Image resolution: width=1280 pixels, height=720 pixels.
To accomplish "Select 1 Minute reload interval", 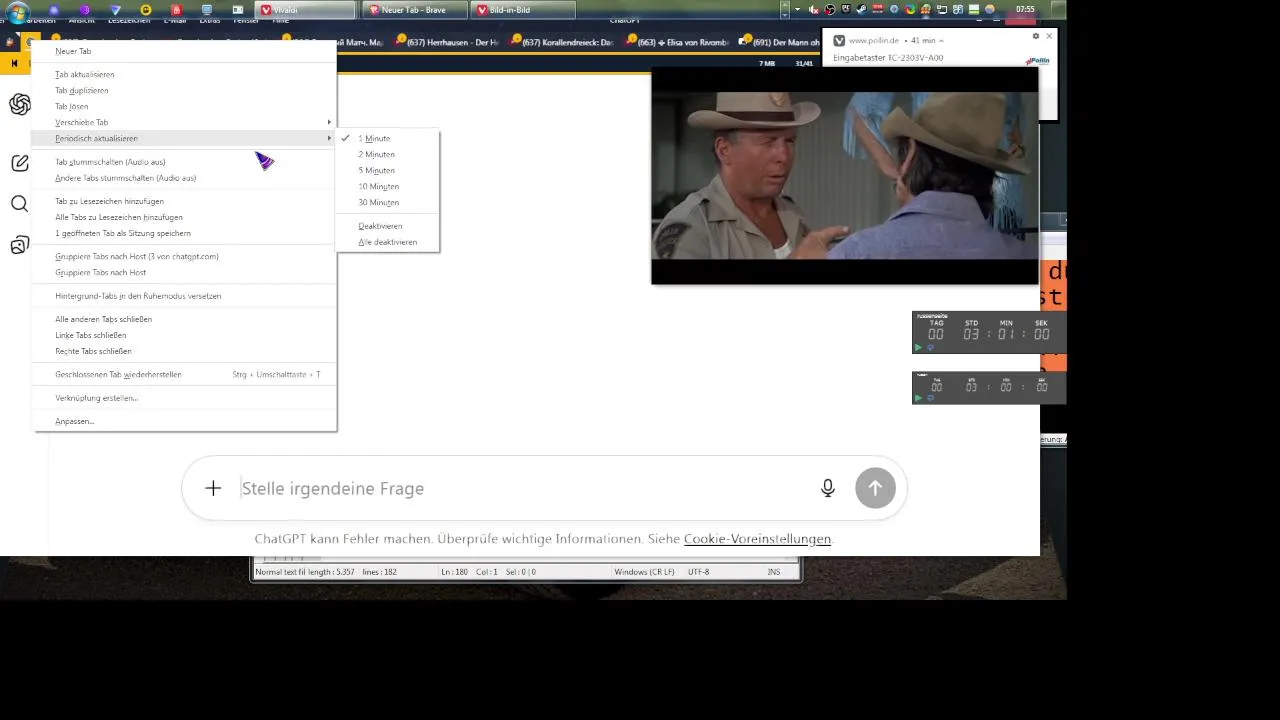I will pos(388,138).
